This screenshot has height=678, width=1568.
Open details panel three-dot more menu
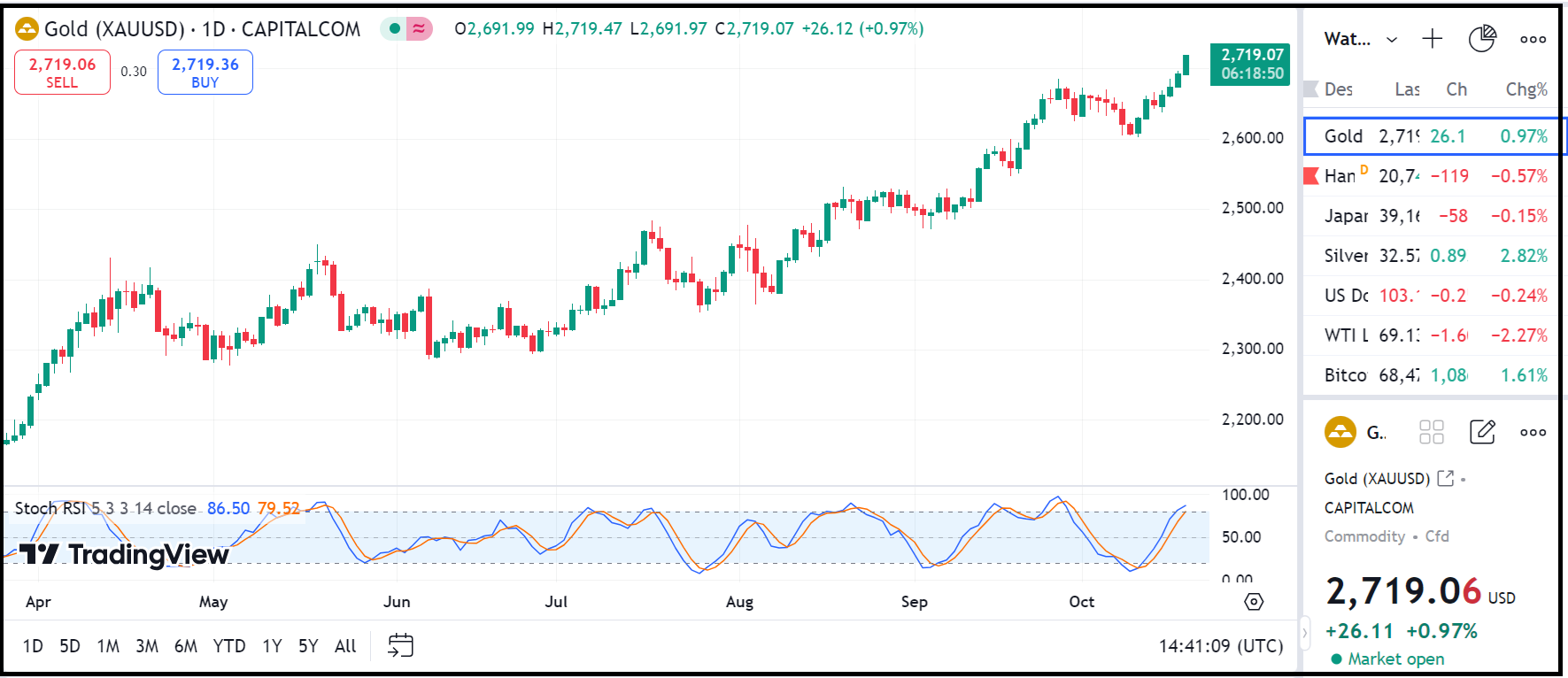coord(1533,432)
